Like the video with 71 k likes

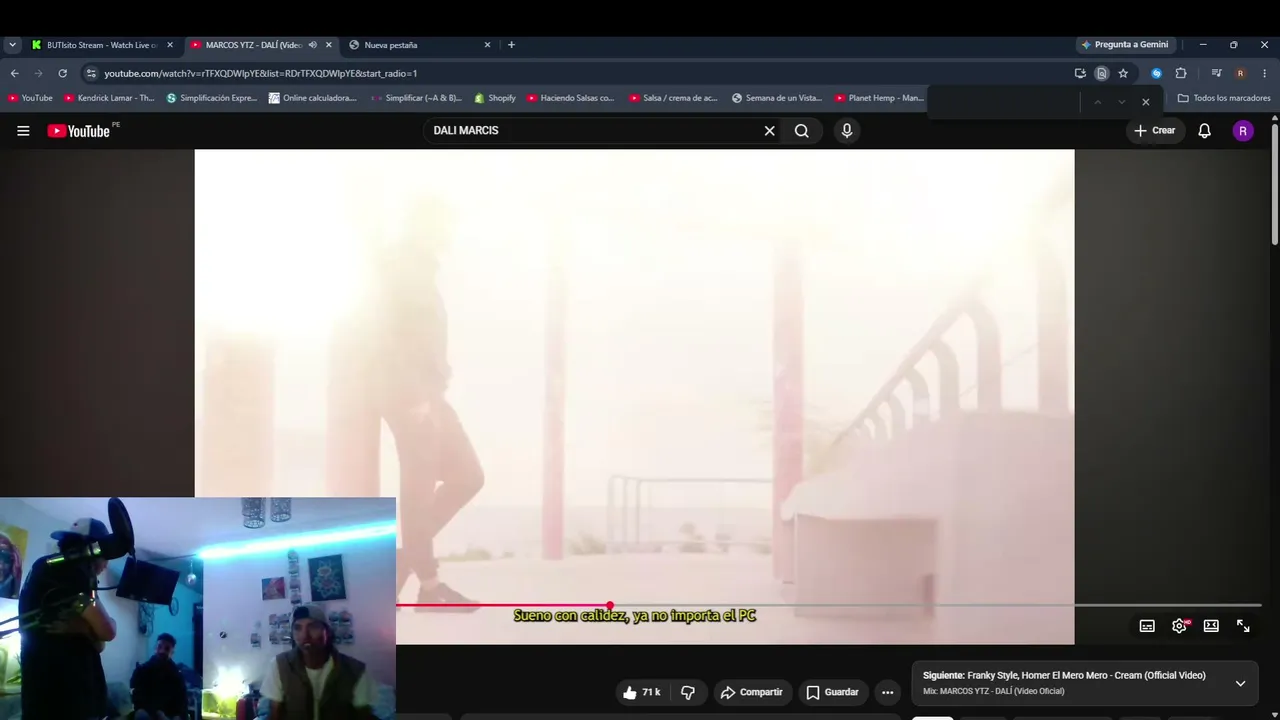click(641, 692)
